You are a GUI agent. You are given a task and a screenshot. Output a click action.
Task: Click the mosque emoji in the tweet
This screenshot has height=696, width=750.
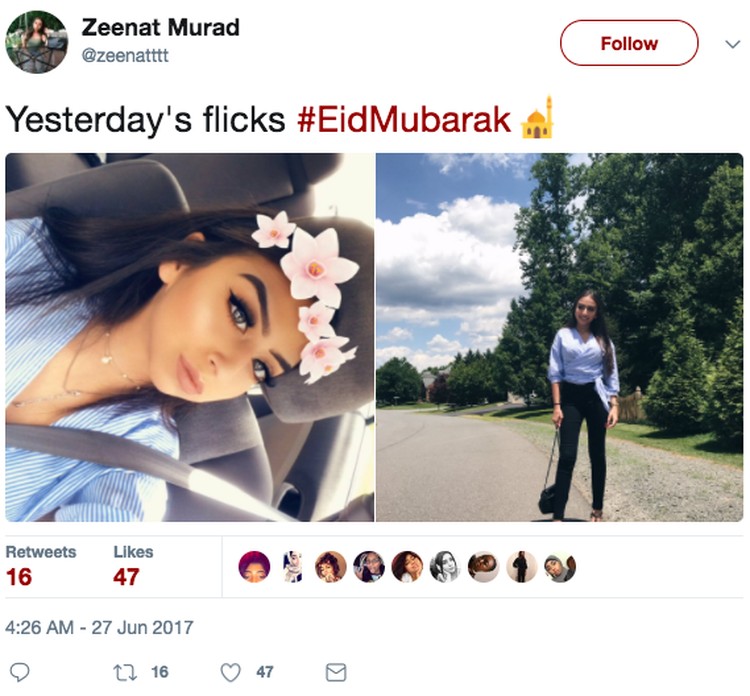pos(538,118)
